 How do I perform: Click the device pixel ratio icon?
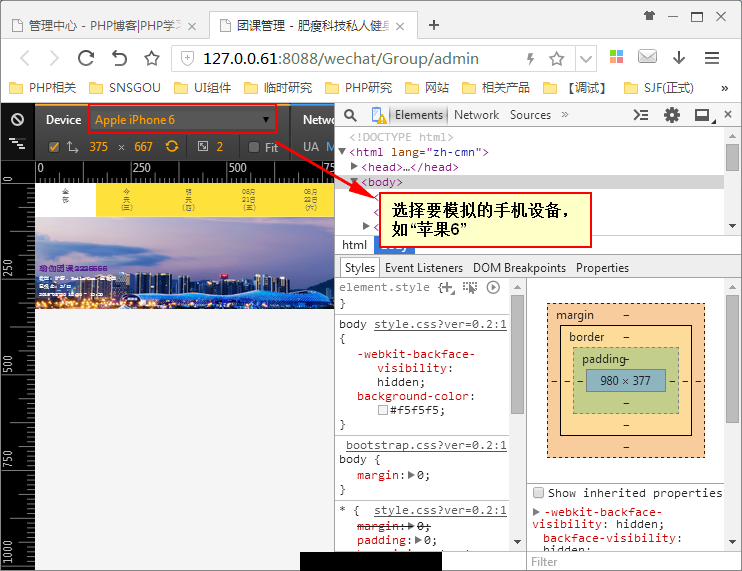(x=203, y=146)
